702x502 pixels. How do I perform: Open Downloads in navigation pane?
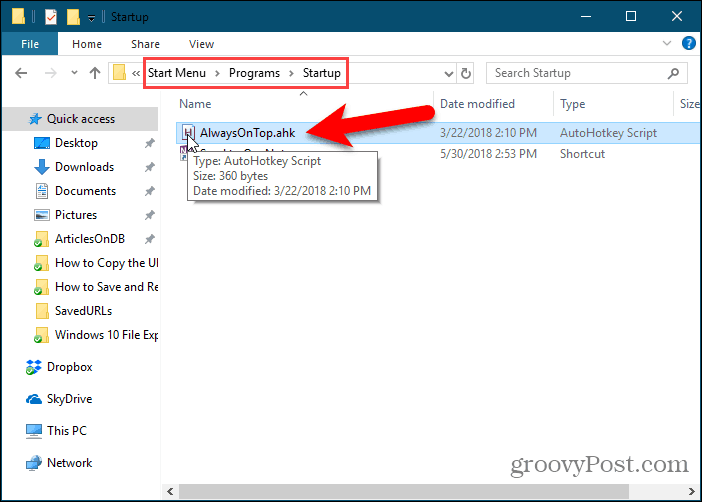point(85,167)
